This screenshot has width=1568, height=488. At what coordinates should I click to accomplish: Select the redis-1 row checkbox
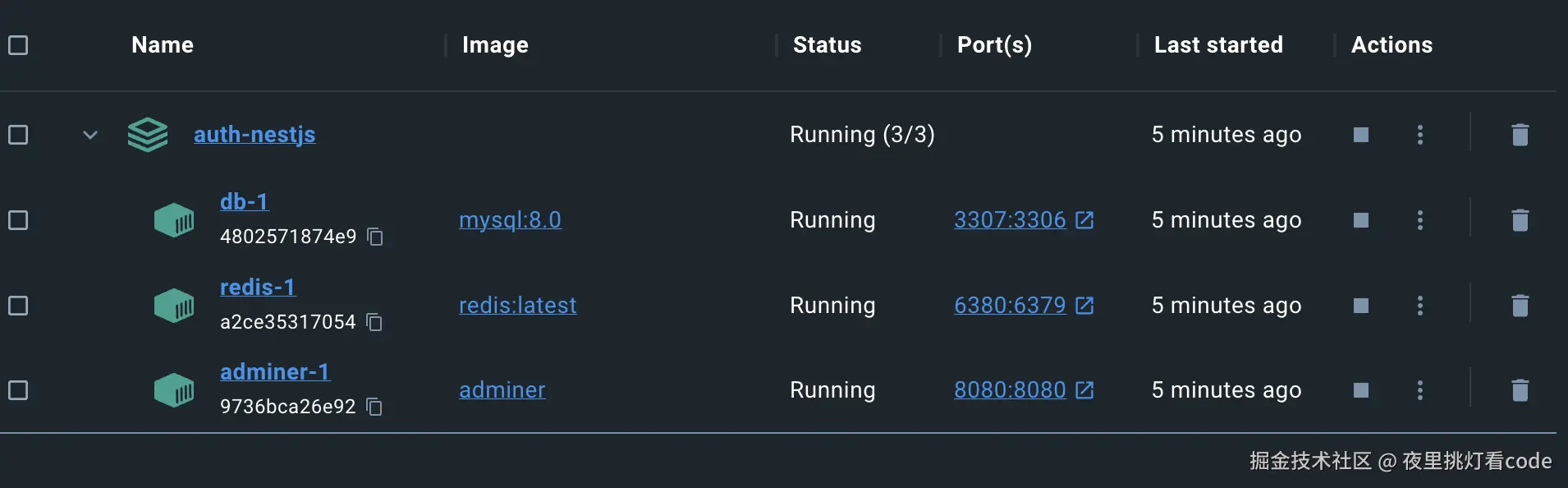[x=18, y=306]
